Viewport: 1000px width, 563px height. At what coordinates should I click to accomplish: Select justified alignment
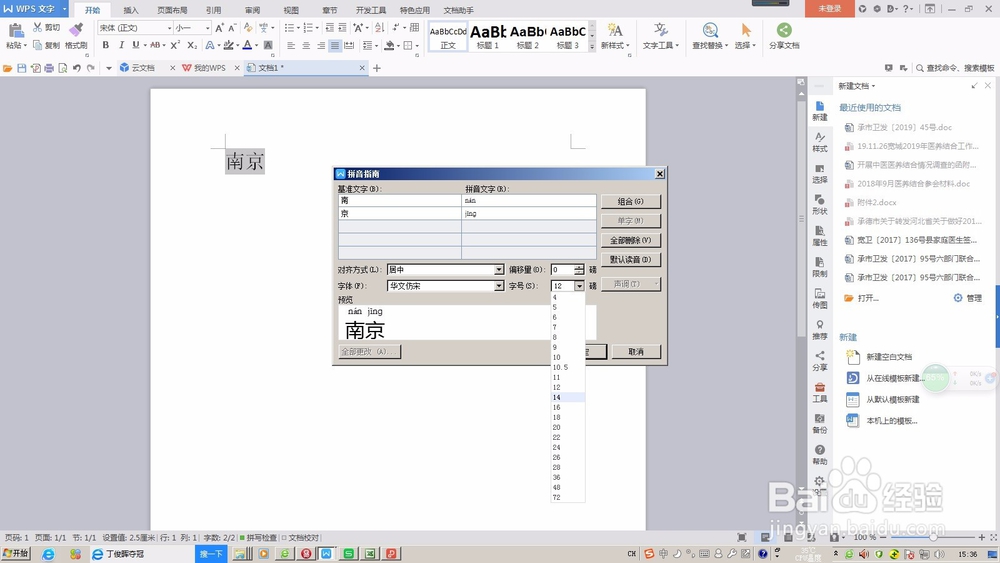(334, 45)
